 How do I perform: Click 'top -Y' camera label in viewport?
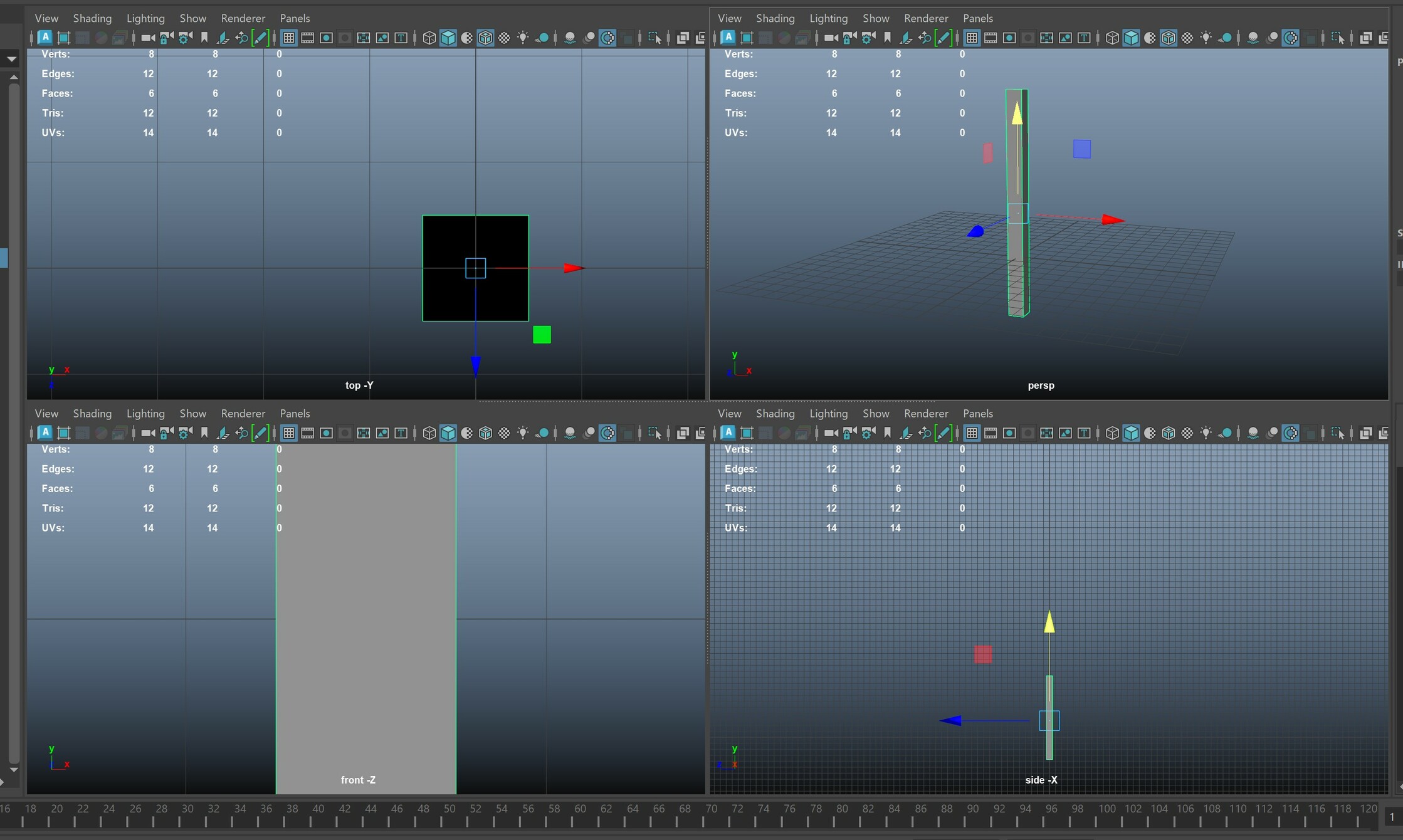pos(359,386)
